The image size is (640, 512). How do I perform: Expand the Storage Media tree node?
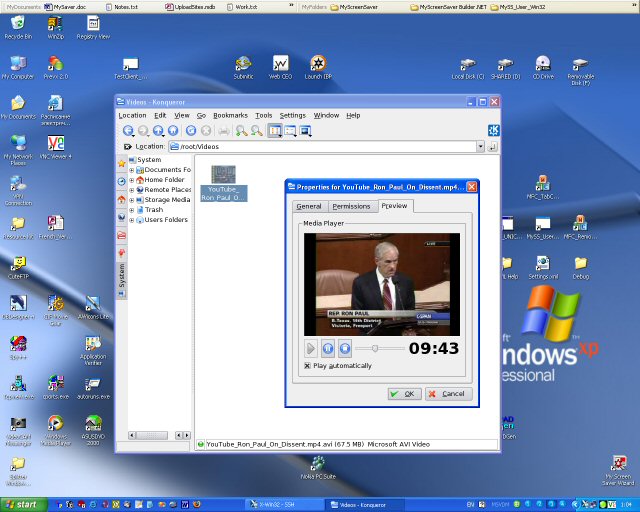[131, 200]
